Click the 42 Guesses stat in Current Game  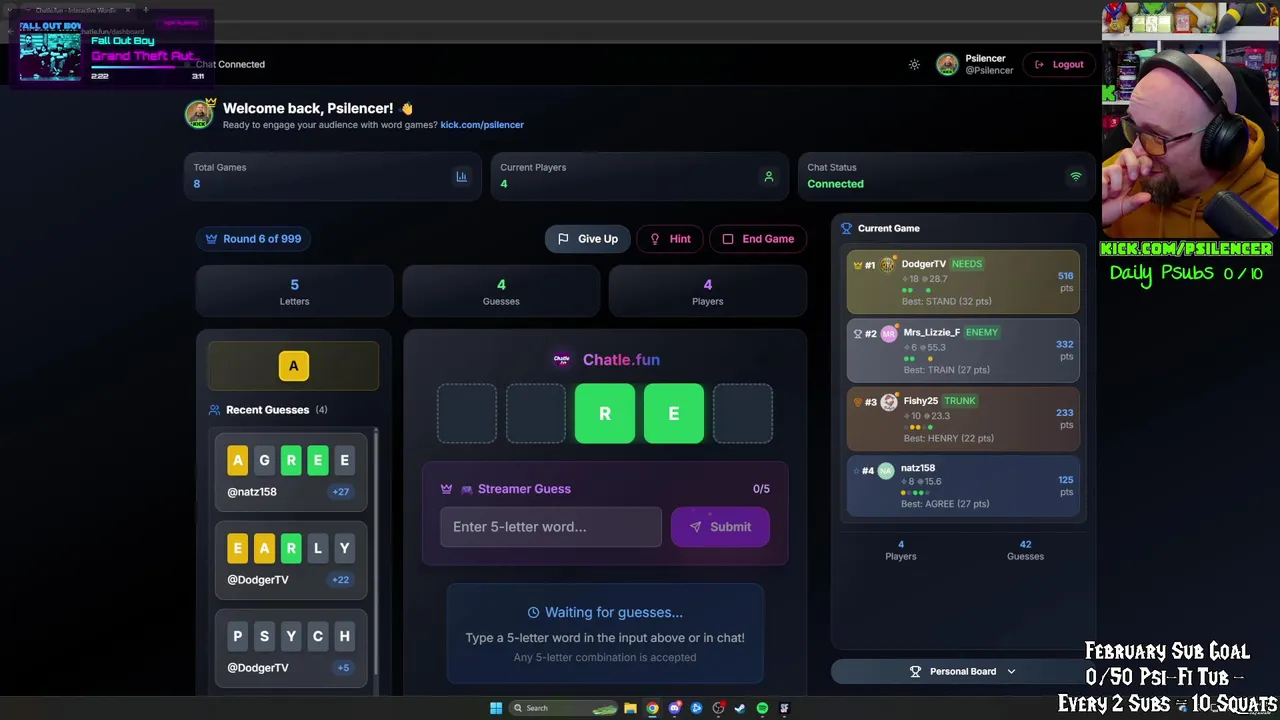(x=1025, y=550)
